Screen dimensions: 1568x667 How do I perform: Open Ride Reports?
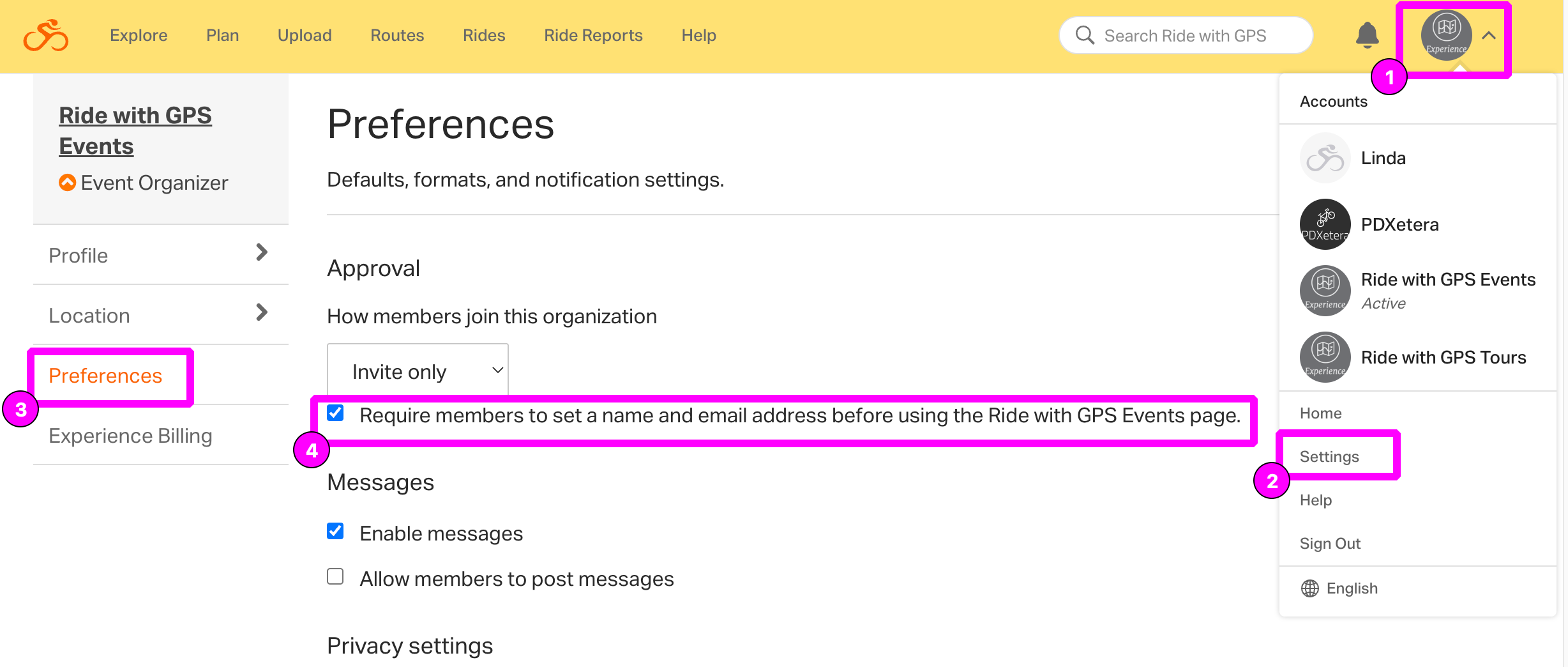coord(593,35)
